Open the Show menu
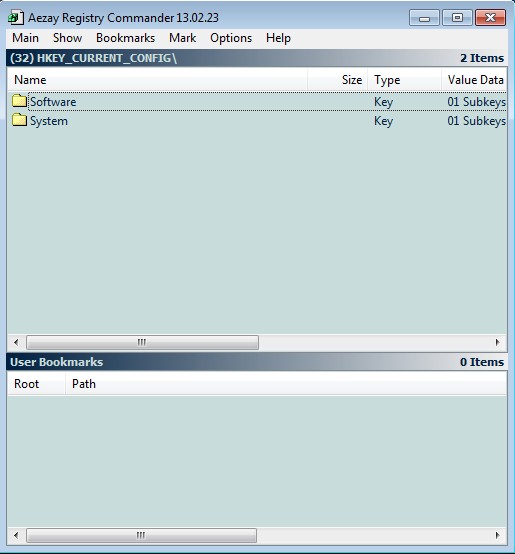 point(67,38)
